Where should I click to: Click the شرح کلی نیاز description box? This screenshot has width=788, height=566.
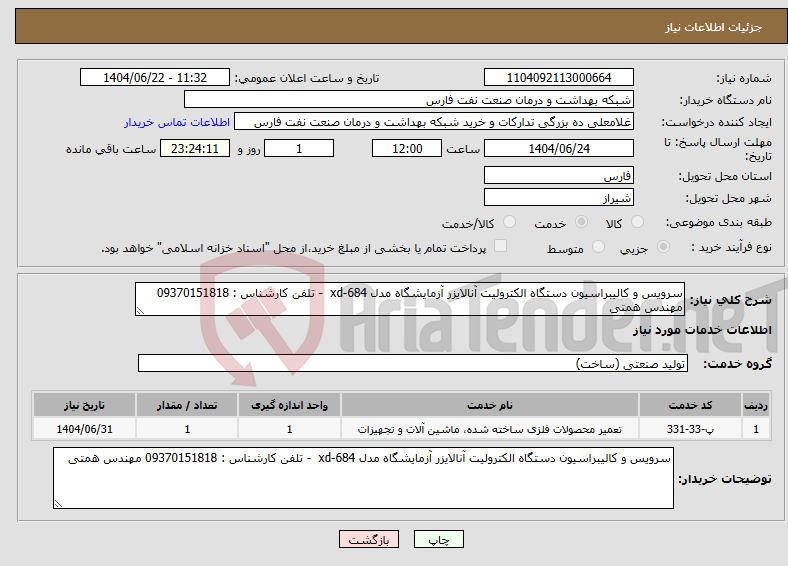click(410, 299)
